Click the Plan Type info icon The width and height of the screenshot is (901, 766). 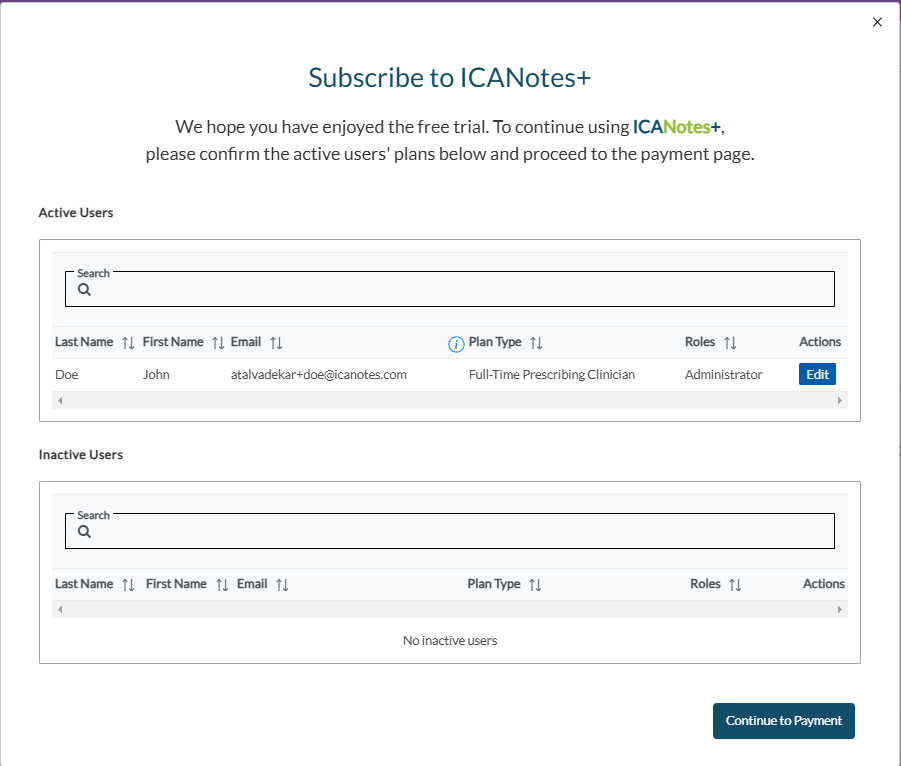[456, 344]
